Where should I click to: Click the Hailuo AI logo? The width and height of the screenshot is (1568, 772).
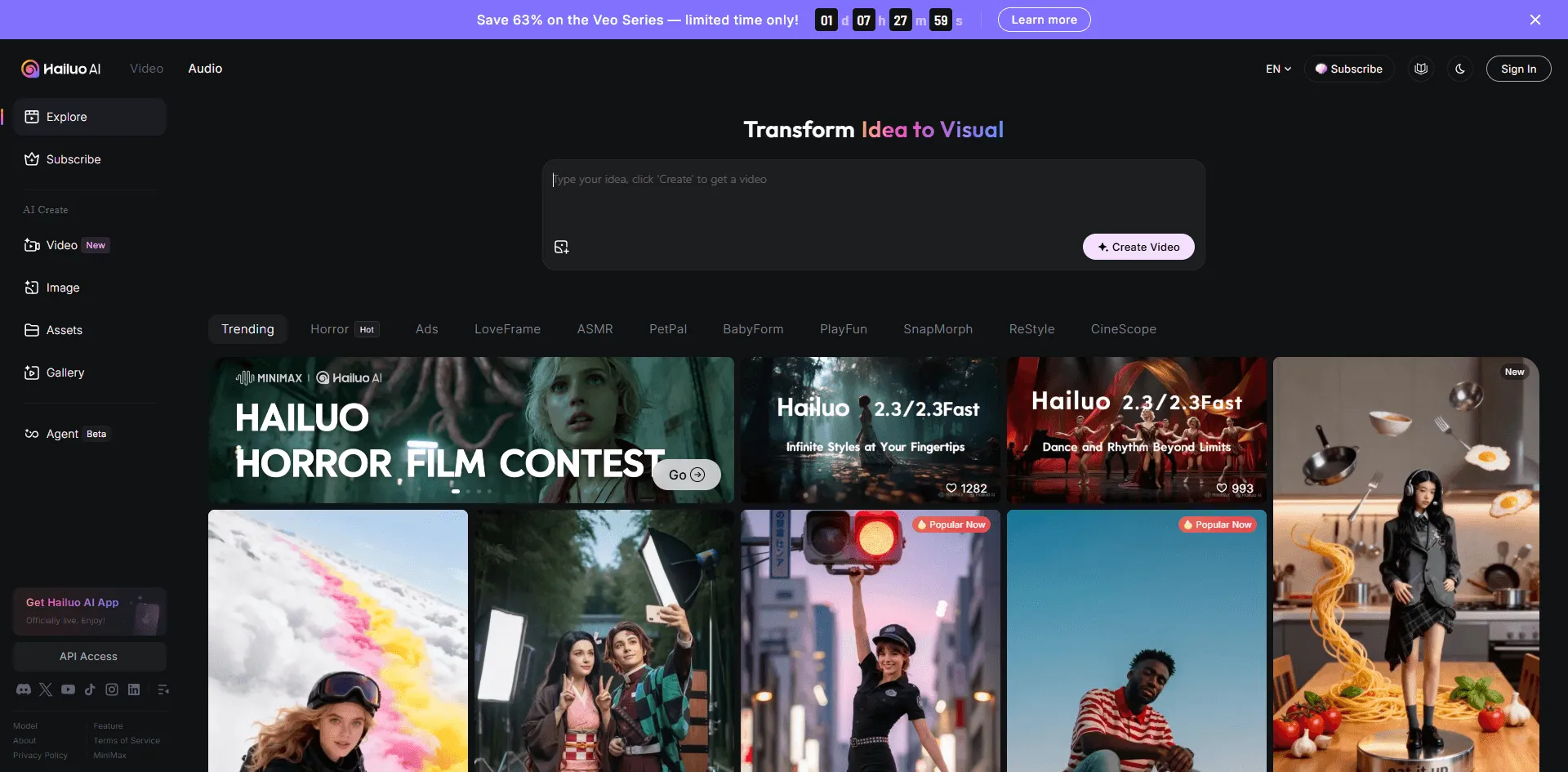[x=61, y=69]
